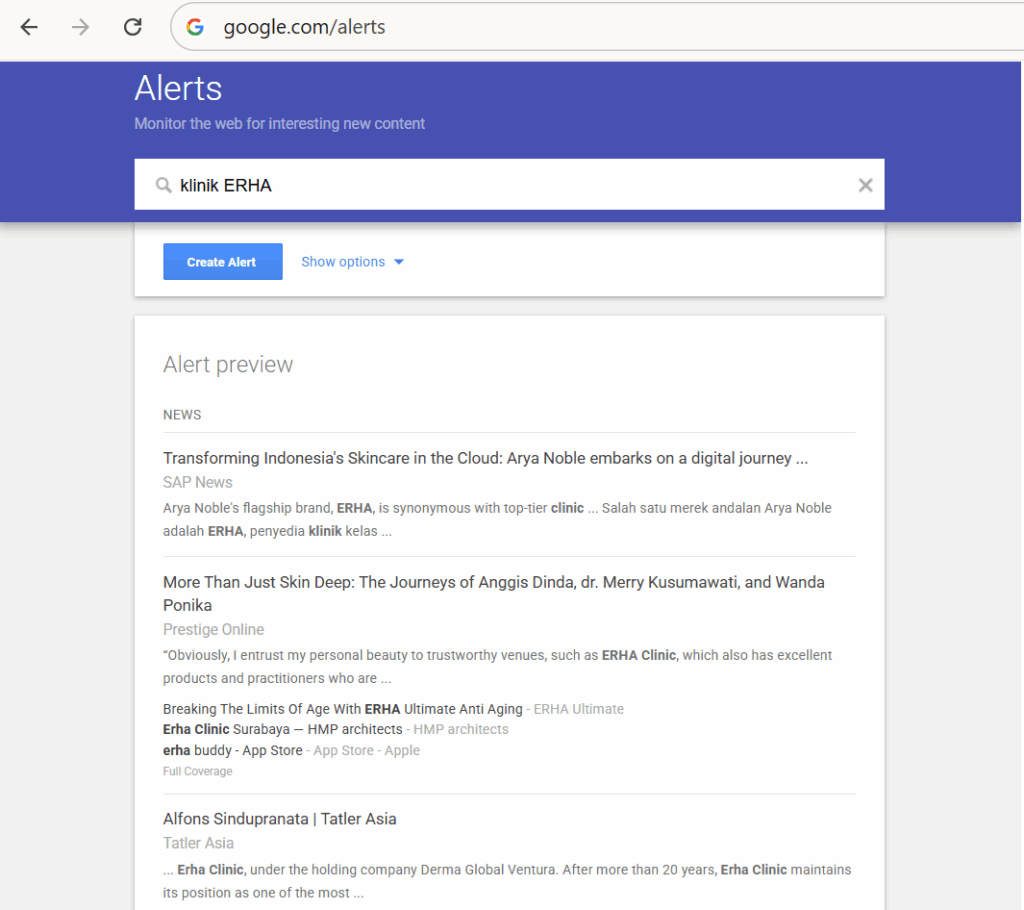Open Breaking The Limits Of Age link
Image resolution: width=1024 pixels, height=910 pixels.
click(x=343, y=709)
